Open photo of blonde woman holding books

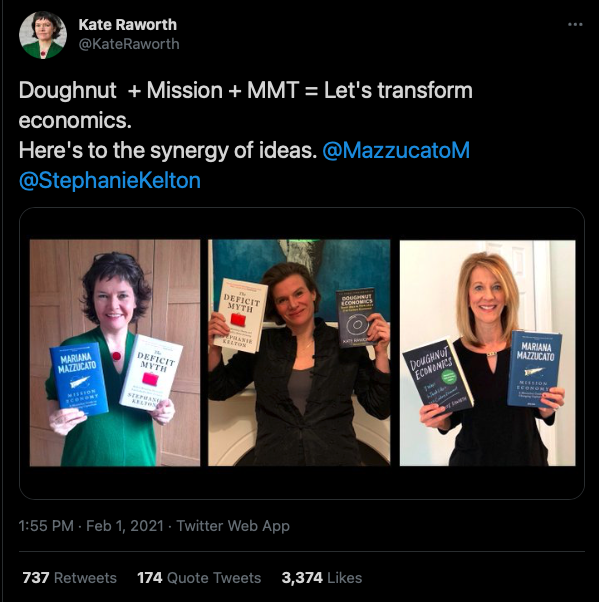pos(488,353)
